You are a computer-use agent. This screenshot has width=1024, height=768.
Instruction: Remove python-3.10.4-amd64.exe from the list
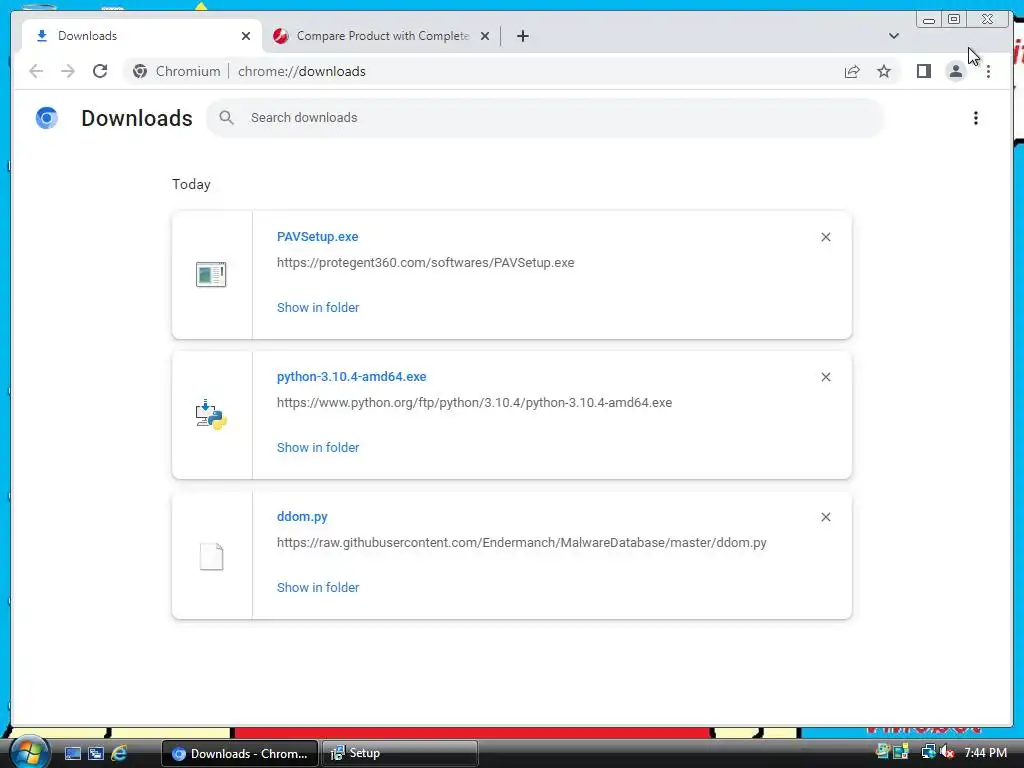(825, 377)
